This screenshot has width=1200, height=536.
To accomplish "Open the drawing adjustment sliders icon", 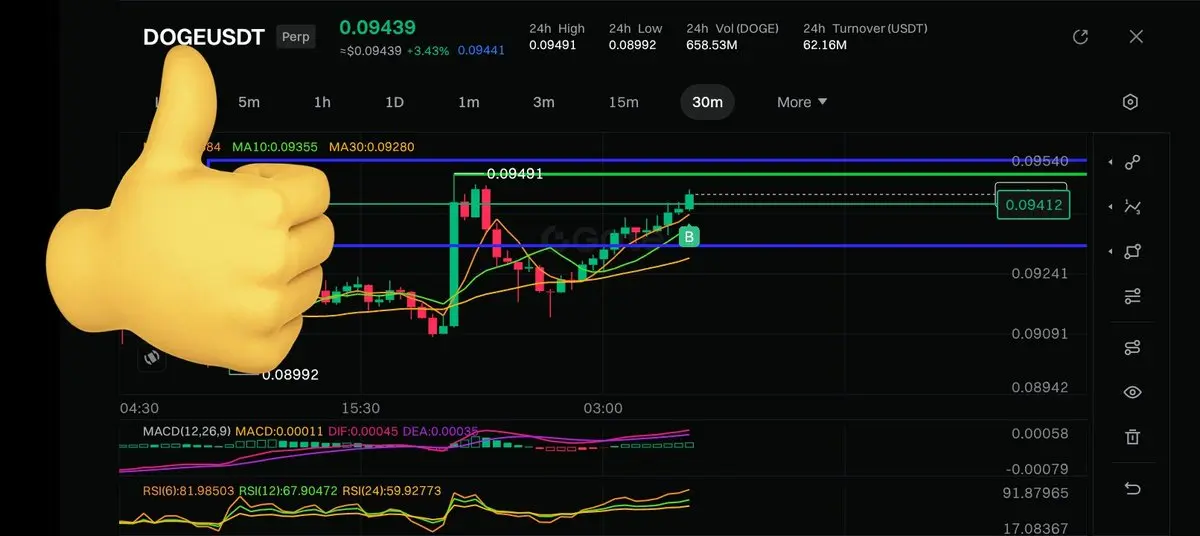I will pos(1132,297).
